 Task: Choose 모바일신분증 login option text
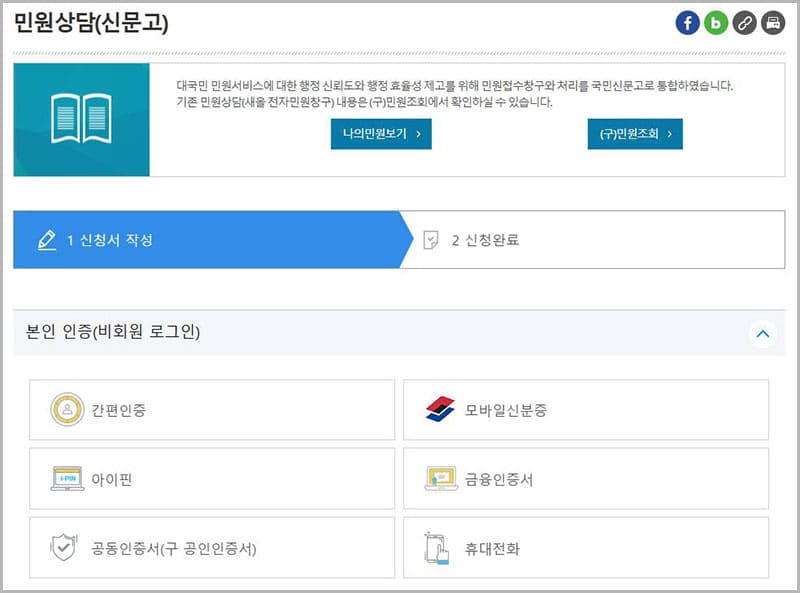[x=506, y=410]
